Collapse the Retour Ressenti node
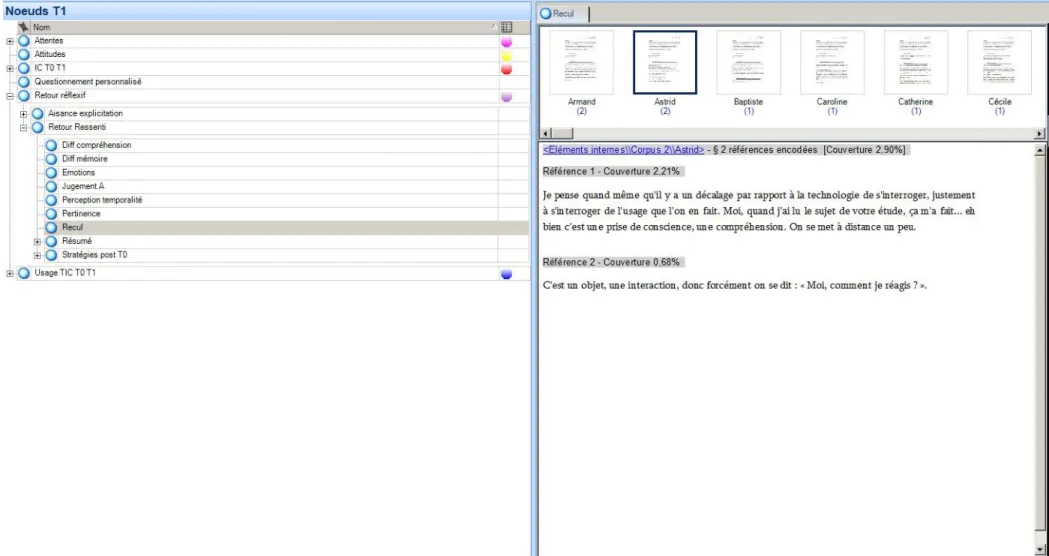 (23, 127)
